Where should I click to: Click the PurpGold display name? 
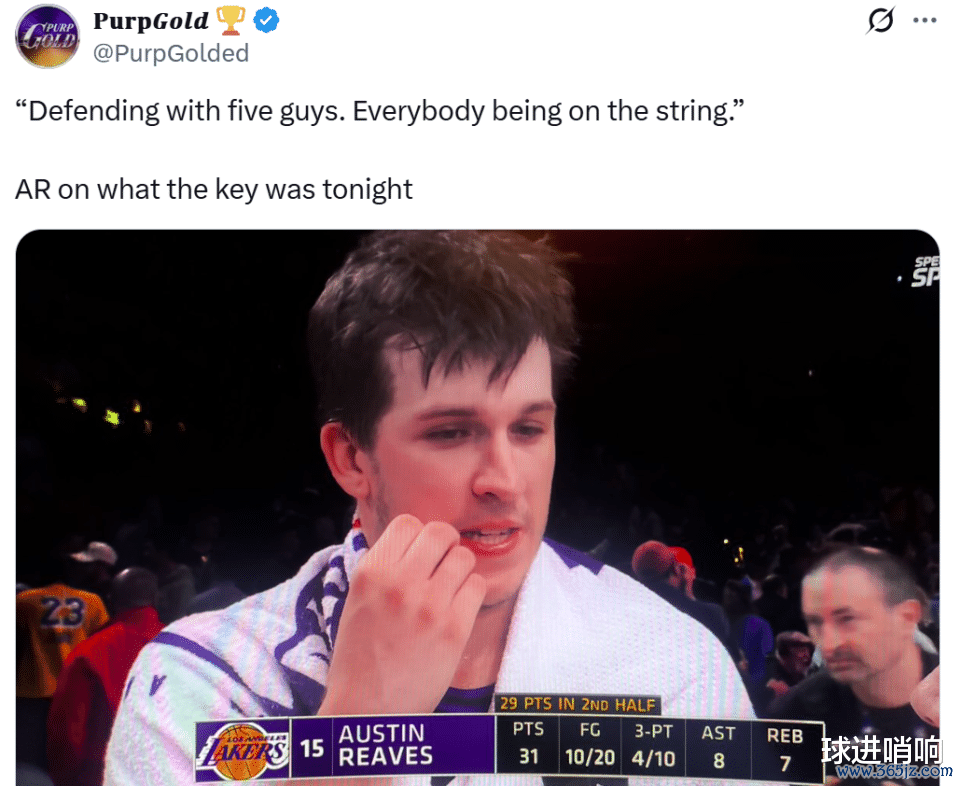(x=151, y=21)
